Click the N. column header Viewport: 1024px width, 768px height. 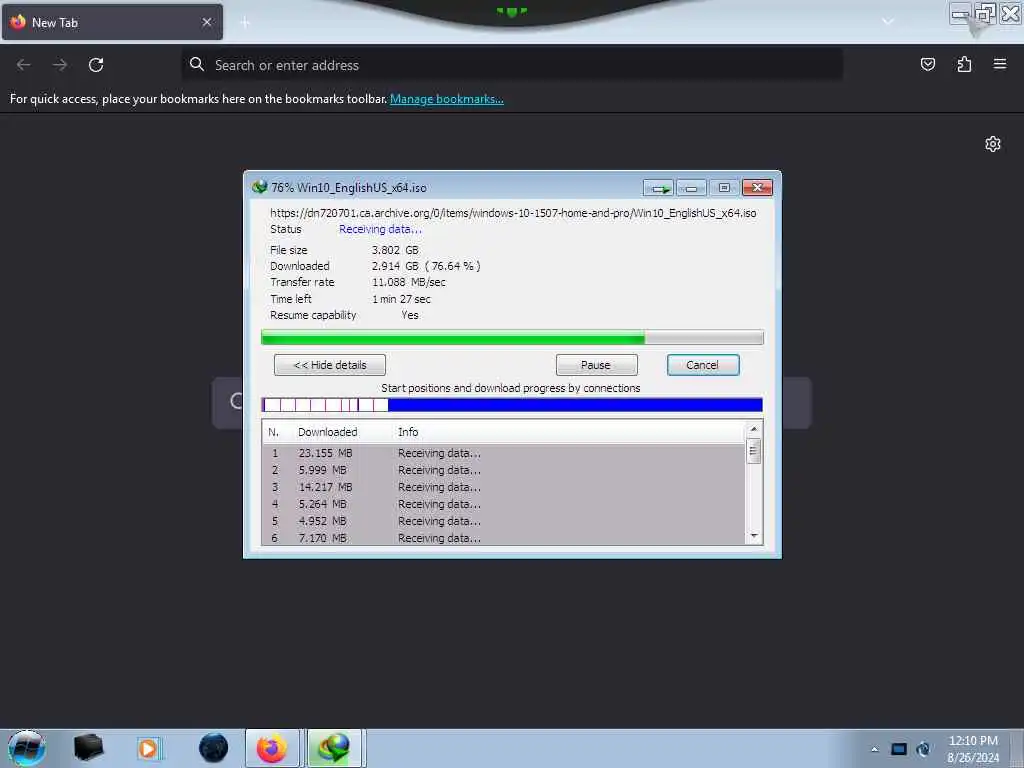coord(274,432)
